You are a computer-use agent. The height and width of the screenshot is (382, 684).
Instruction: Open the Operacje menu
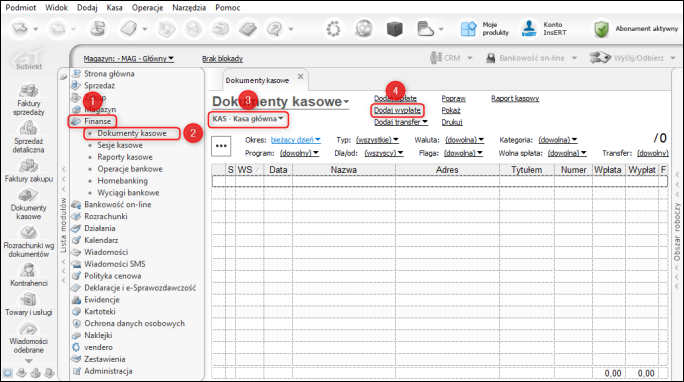click(x=147, y=7)
